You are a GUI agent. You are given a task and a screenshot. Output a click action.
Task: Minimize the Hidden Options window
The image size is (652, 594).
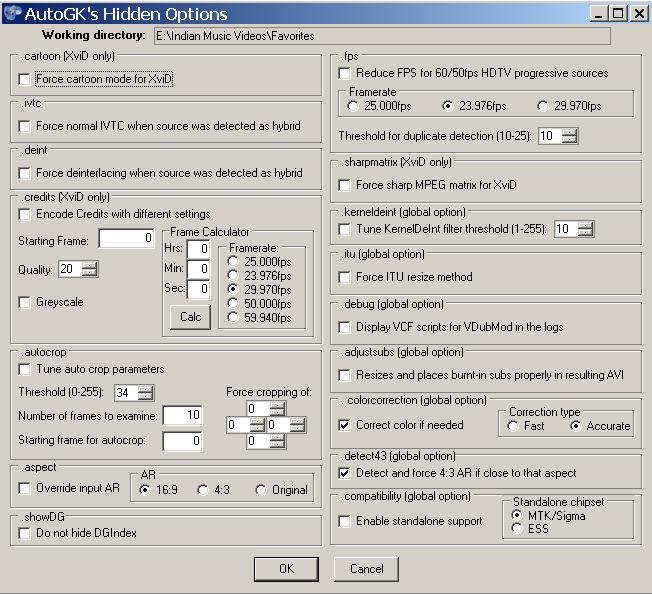(x=599, y=14)
